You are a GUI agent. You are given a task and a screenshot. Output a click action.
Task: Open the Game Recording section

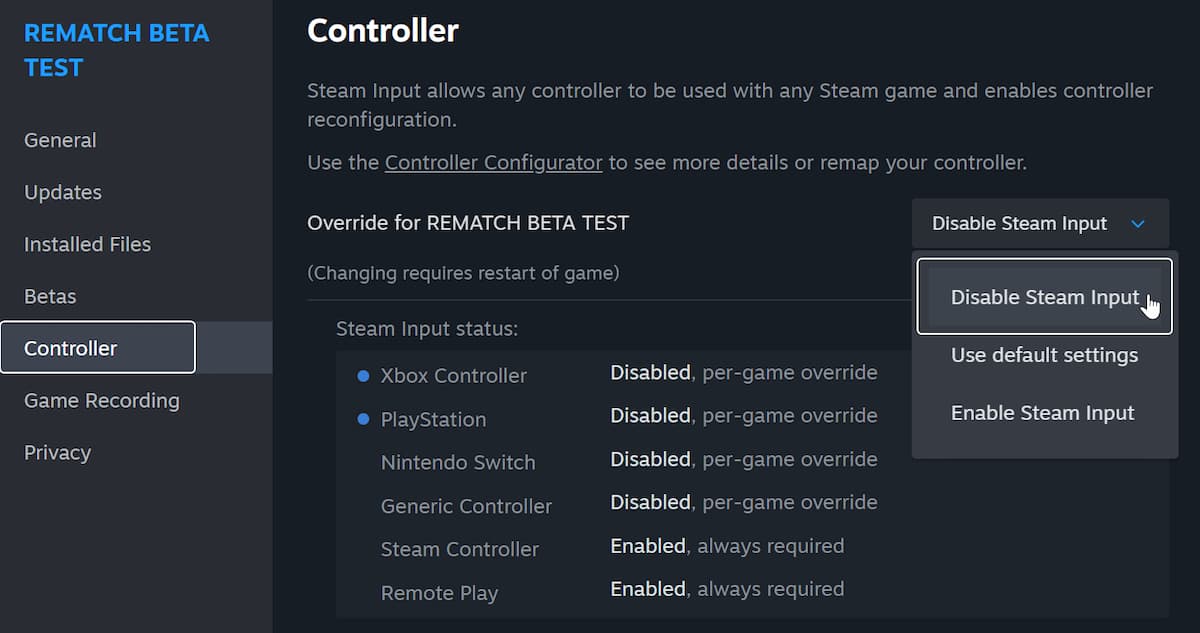[x=102, y=400]
